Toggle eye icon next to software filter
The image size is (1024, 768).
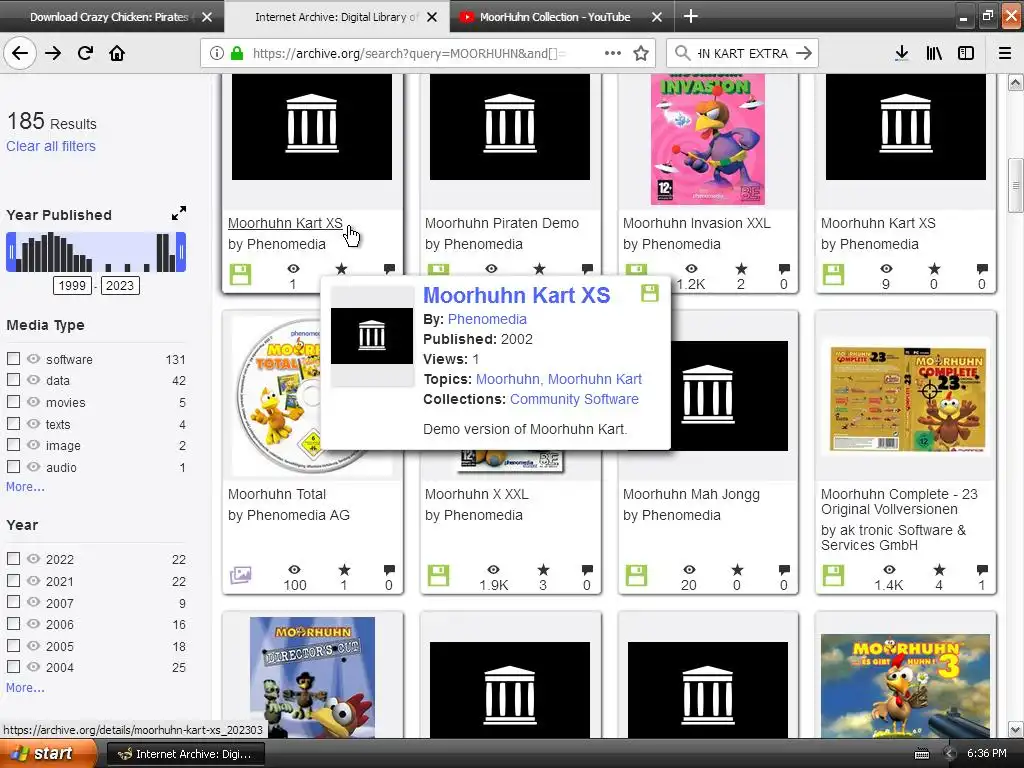[33, 359]
